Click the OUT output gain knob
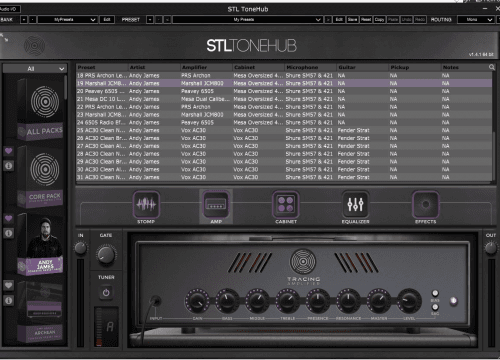Viewport: 500px width, 360px height. tap(491, 248)
